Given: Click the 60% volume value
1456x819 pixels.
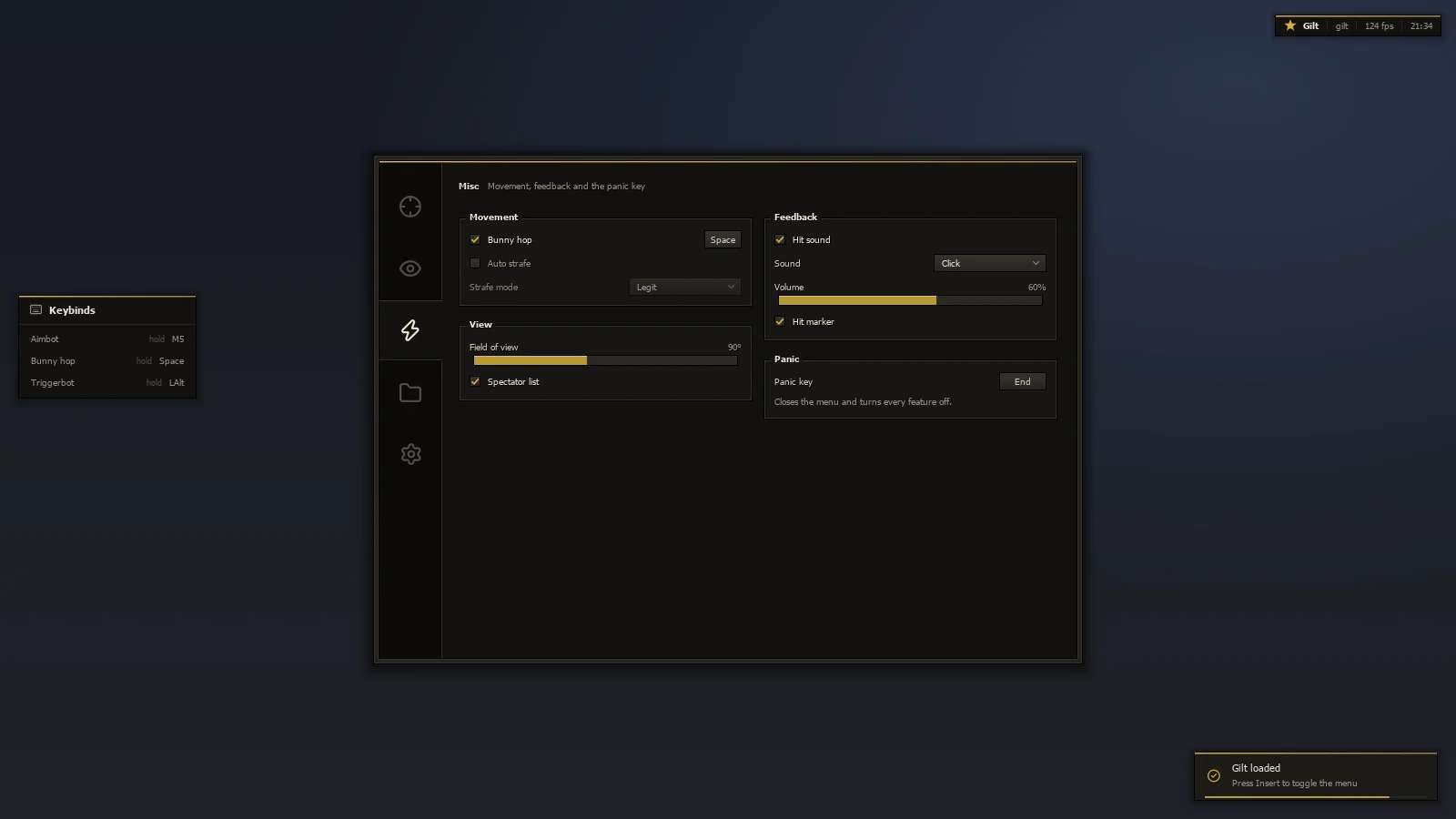Looking at the screenshot, I should 1036,287.
